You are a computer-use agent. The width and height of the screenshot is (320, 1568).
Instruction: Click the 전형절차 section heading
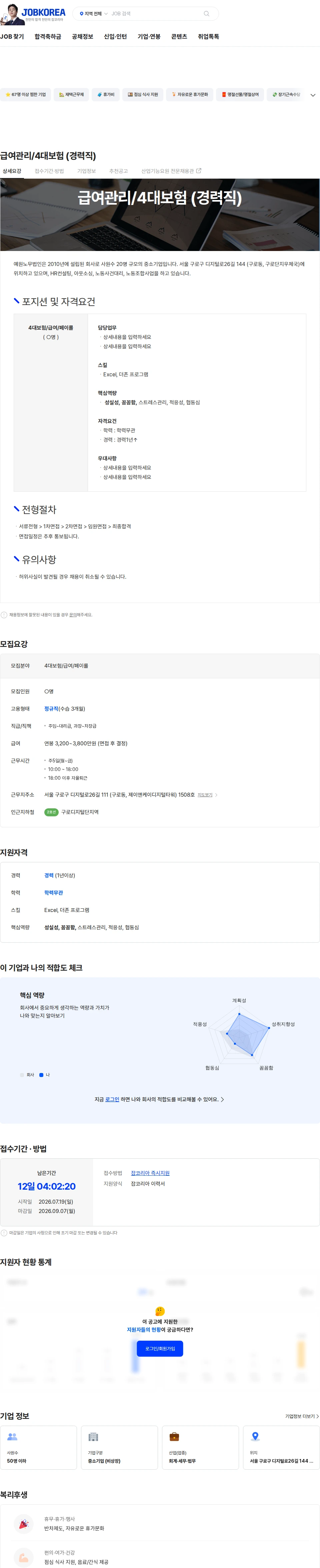coord(39,509)
